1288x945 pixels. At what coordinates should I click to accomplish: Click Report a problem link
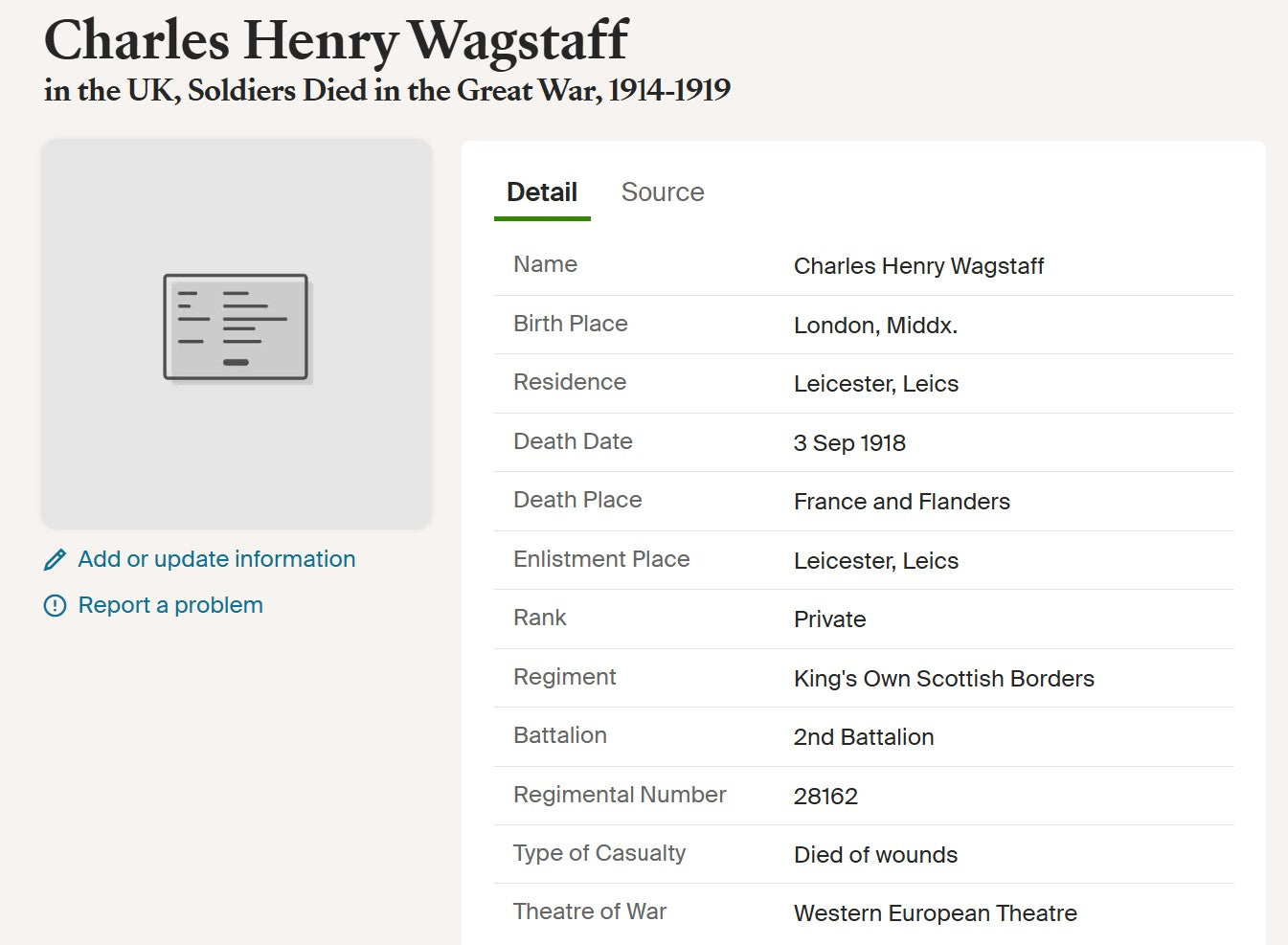170,605
